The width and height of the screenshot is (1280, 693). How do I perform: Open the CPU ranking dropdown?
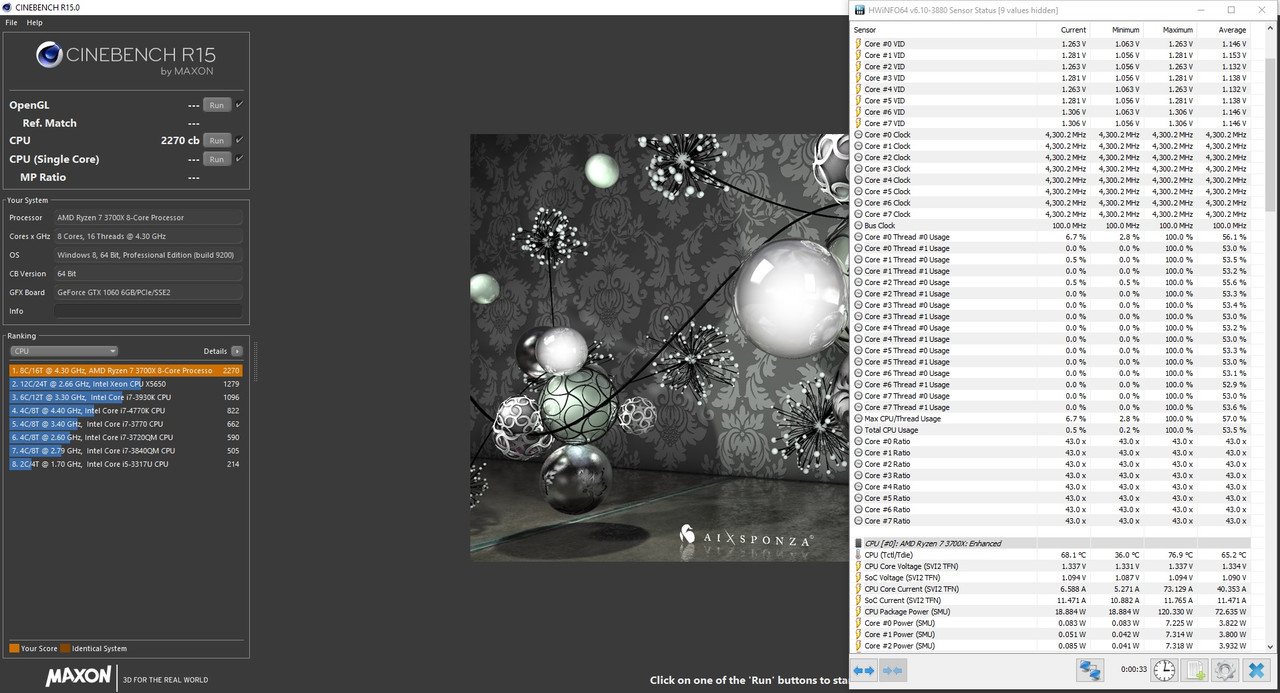[x=64, y=351]
